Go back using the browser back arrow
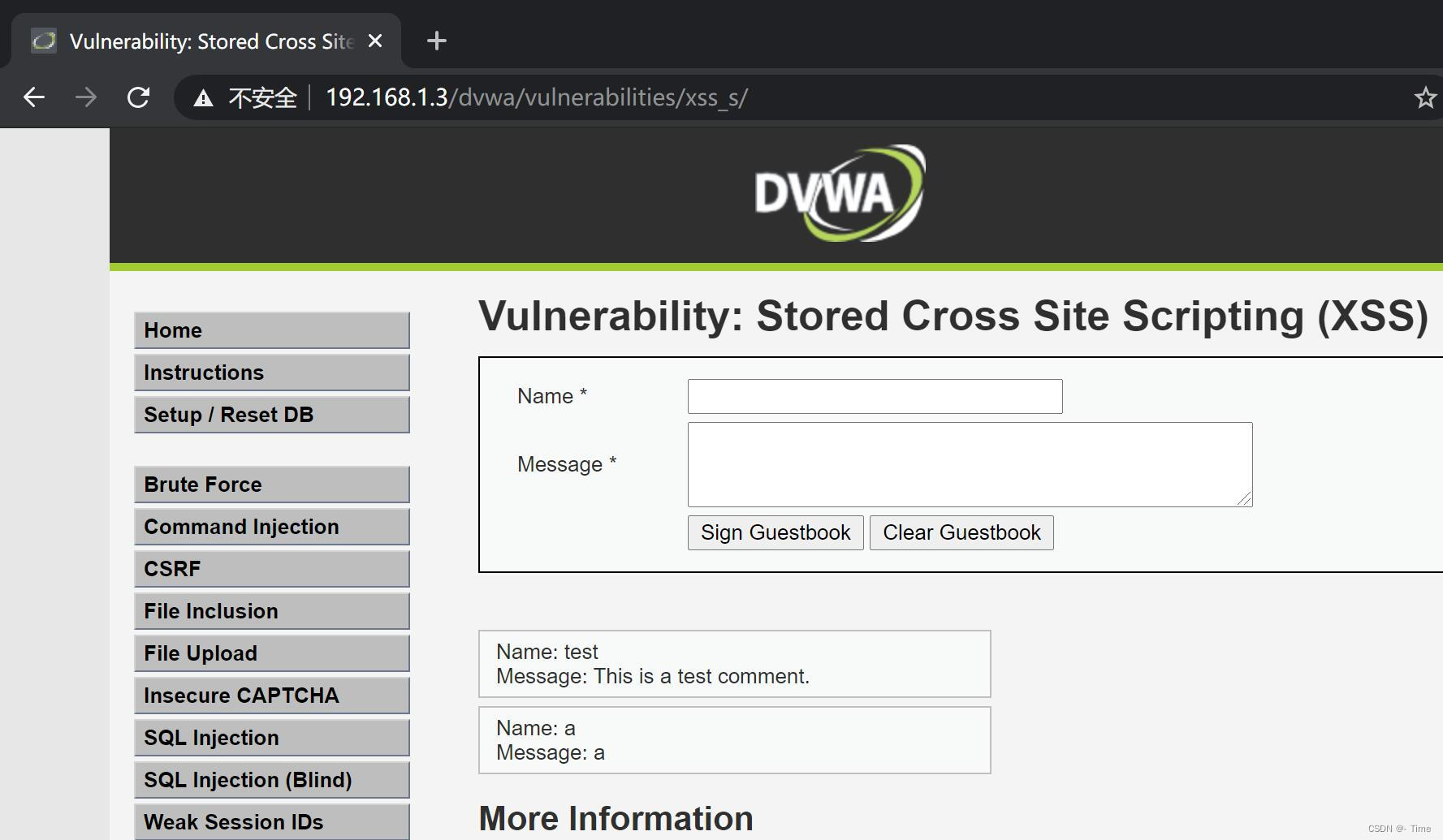Screen dimensions: 1443x840 34,97
